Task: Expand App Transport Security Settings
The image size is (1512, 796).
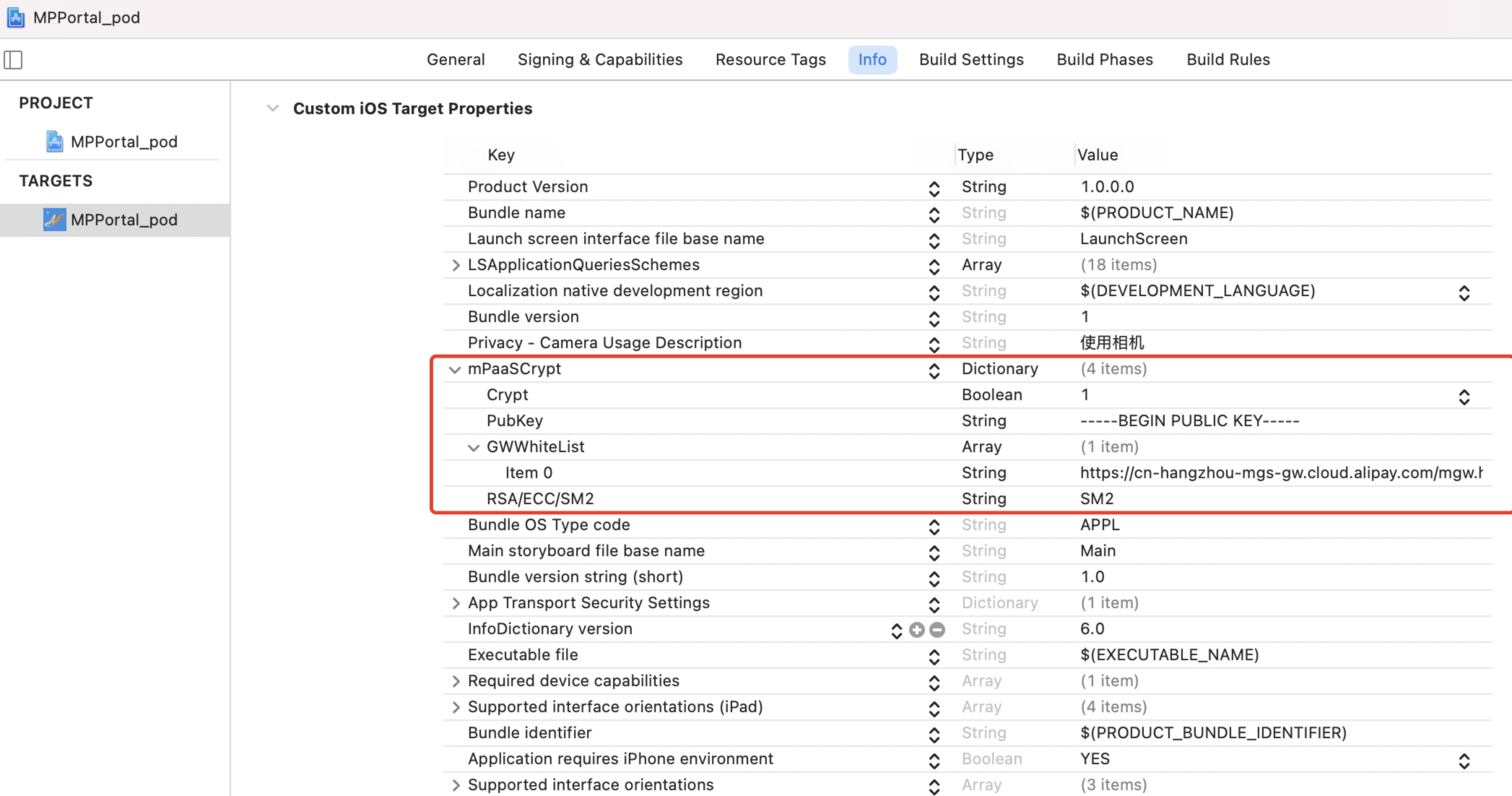Action: [x=456, y=604]
